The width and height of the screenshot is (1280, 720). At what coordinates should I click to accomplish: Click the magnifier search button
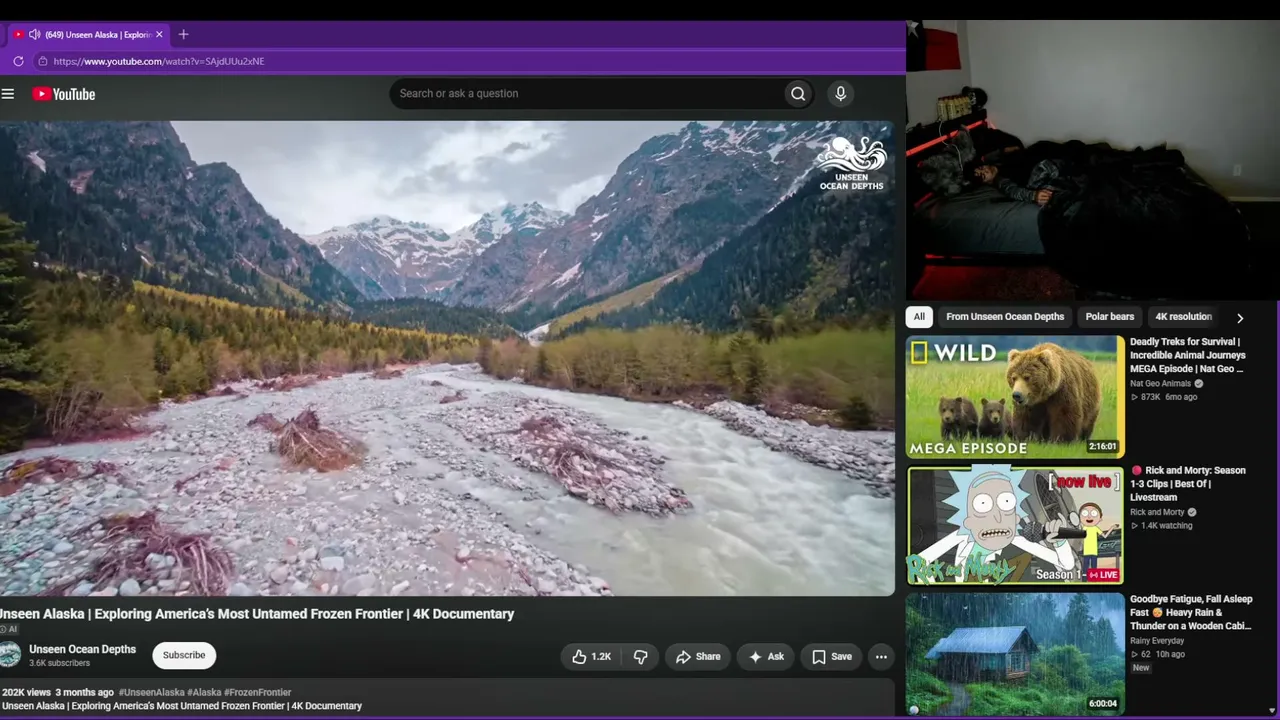click(x=798, y=94)
